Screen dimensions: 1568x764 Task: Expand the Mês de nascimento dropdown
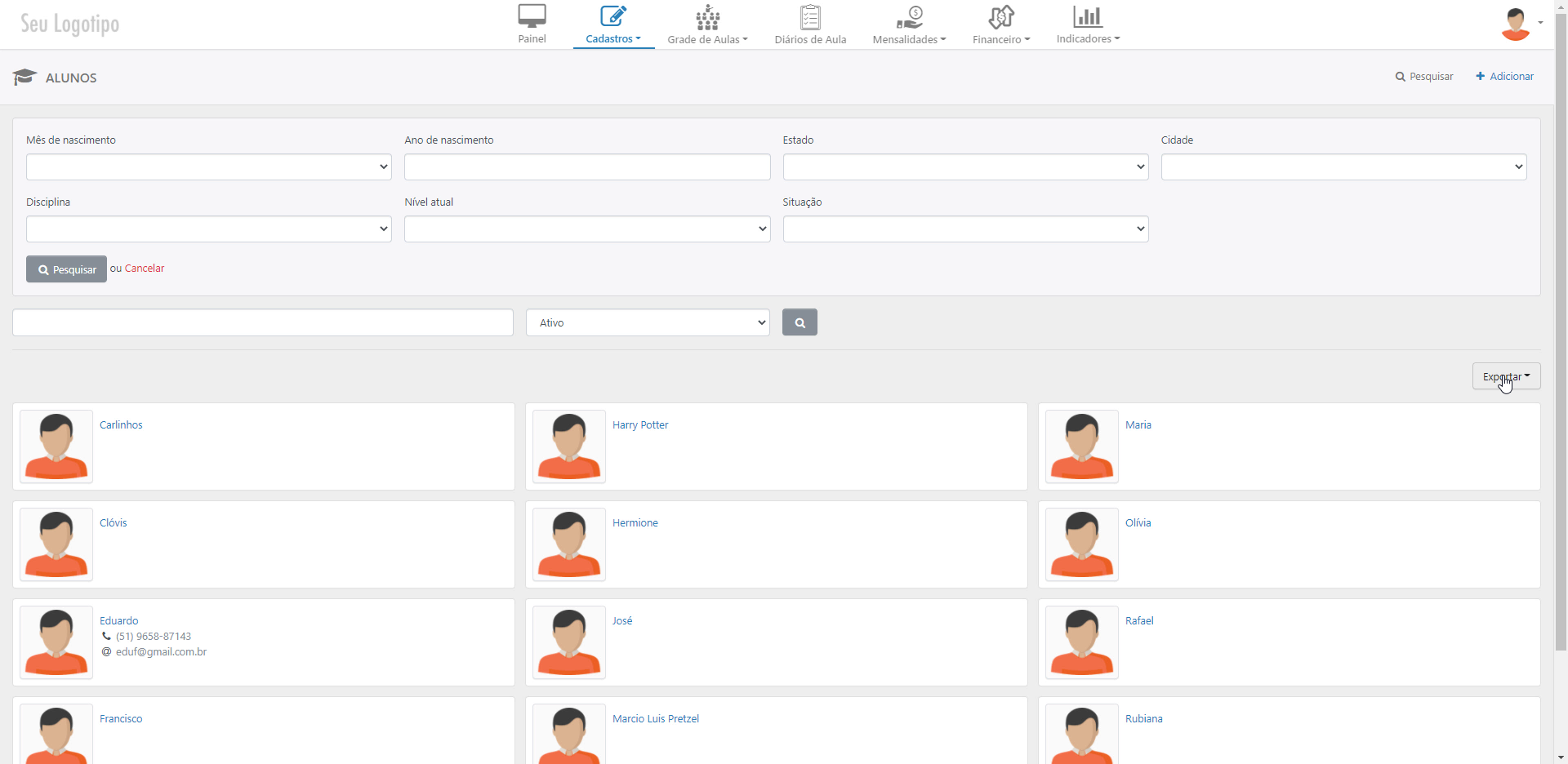pos(208,167)
